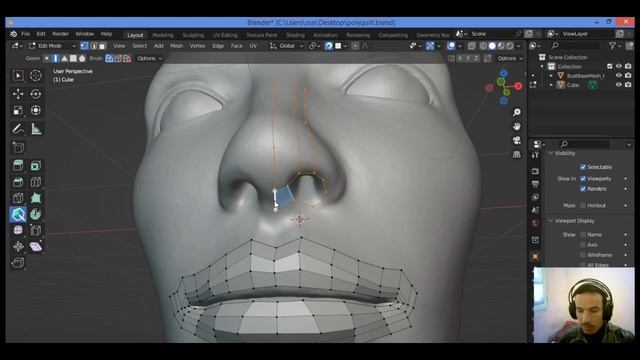The image size is (640, 360).
Task: Select the Spin tool
Action: click(x=36, y=214)
